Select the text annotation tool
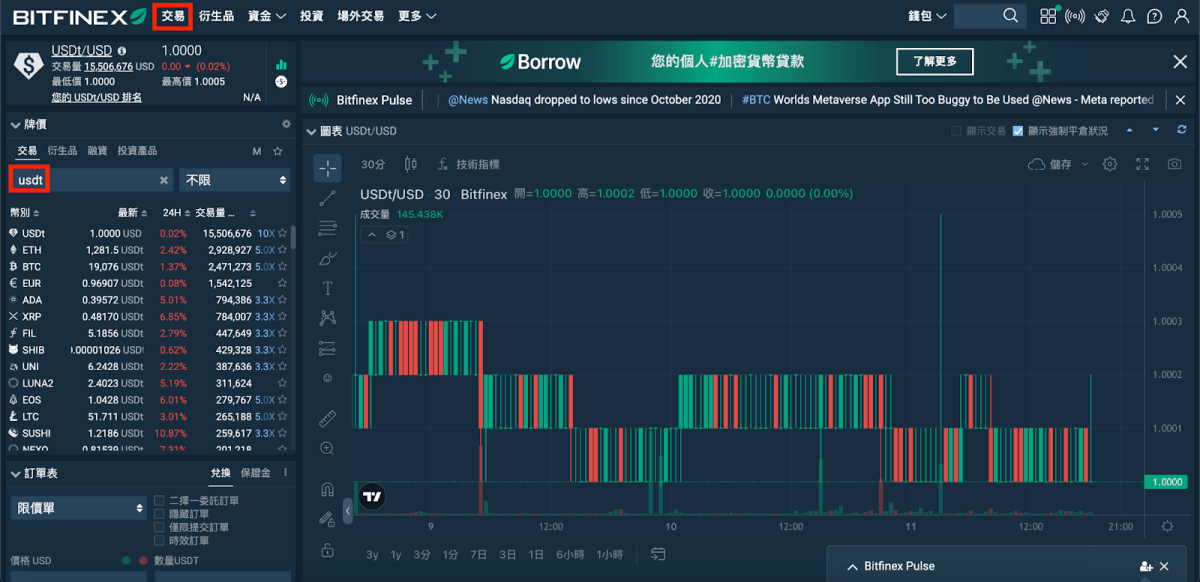 point(327,288)
